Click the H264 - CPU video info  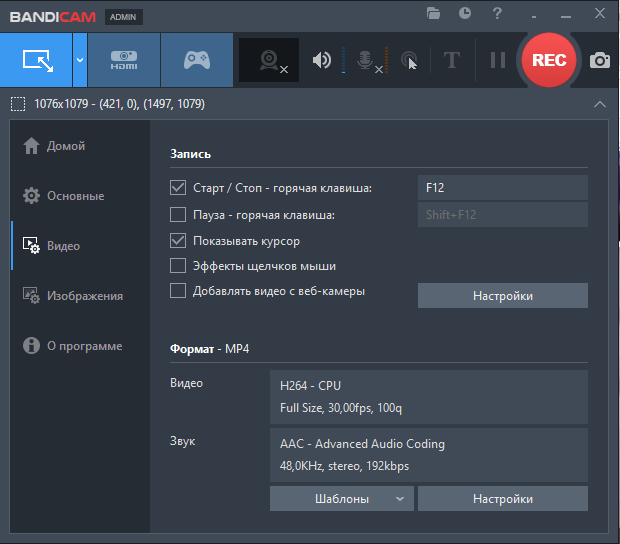pyautogui.click(x=310, y=385)
